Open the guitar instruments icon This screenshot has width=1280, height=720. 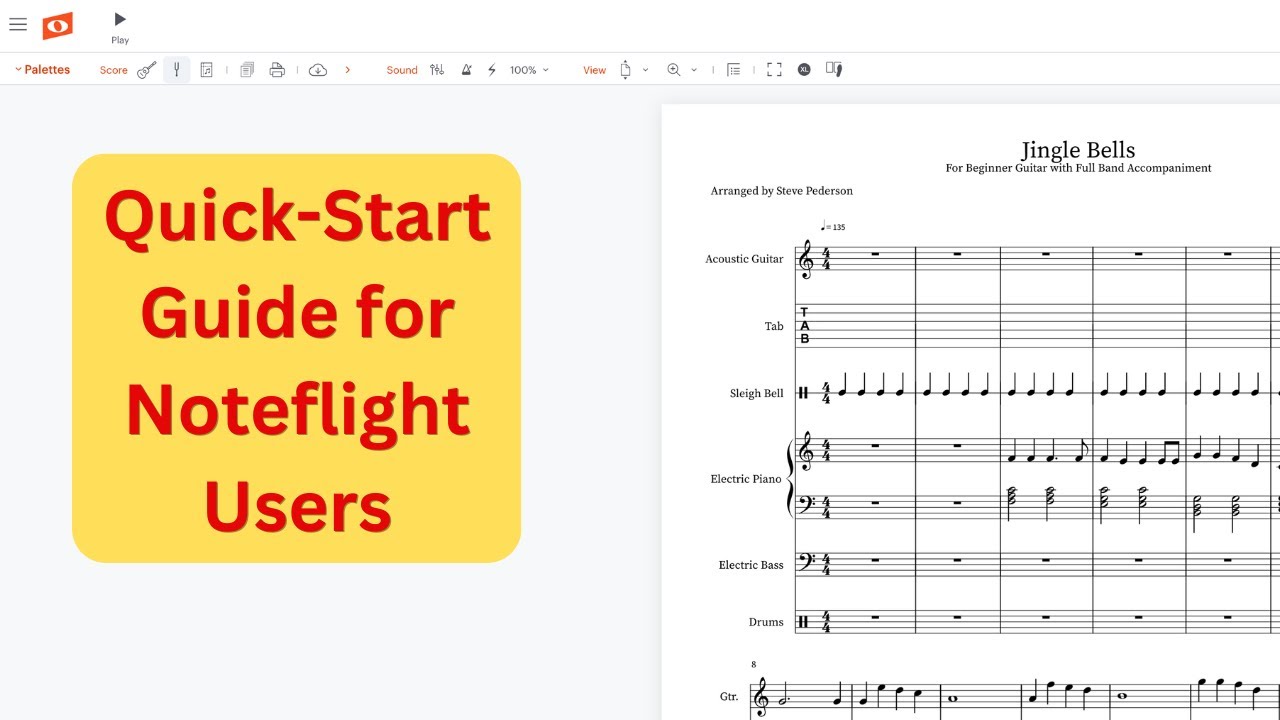pyautogui.click(x=147, y=70)
